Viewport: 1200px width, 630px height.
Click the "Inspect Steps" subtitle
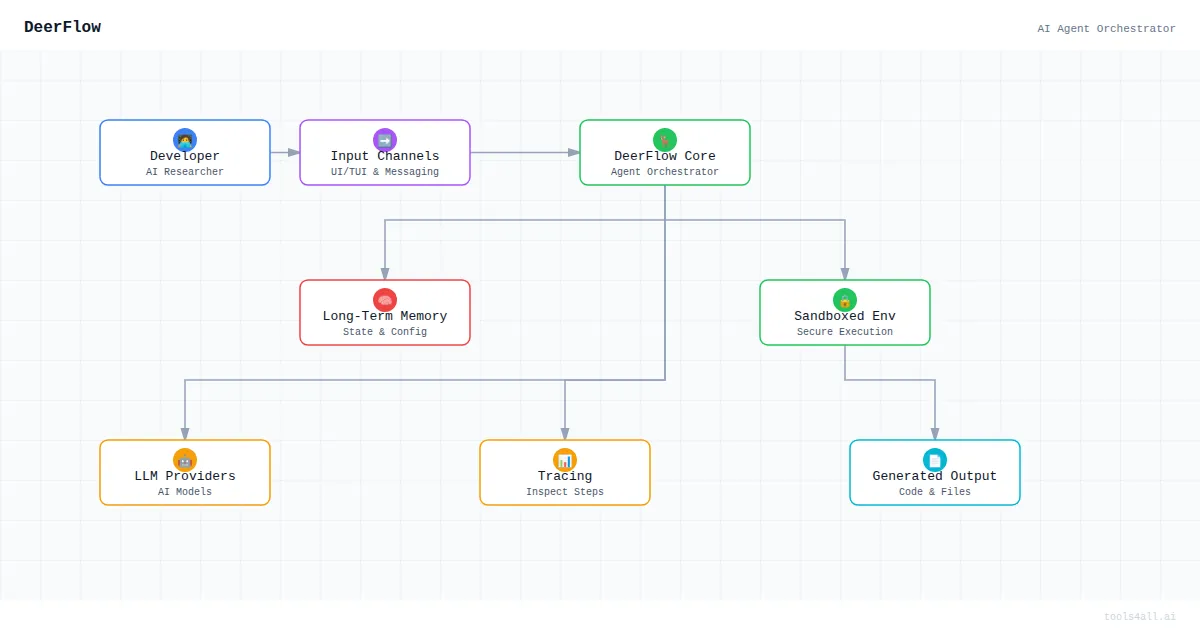tap(565, 492)
